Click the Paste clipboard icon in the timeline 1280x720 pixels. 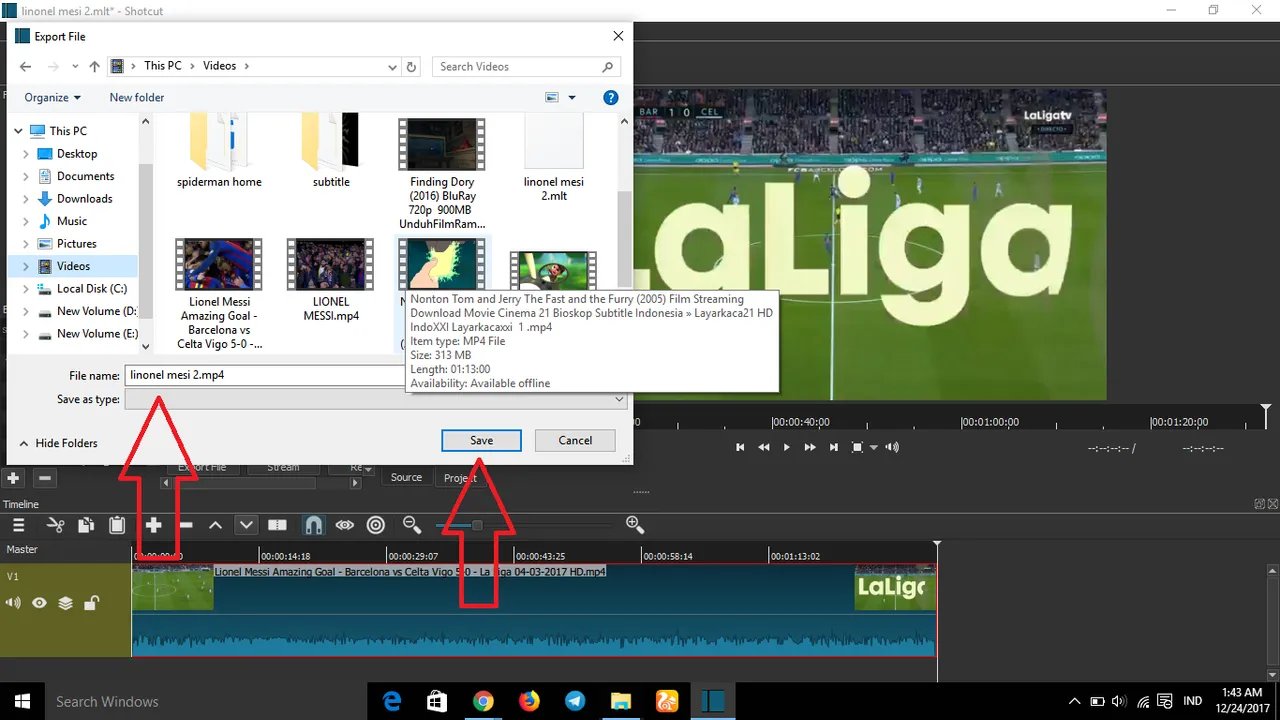[117, 525]
